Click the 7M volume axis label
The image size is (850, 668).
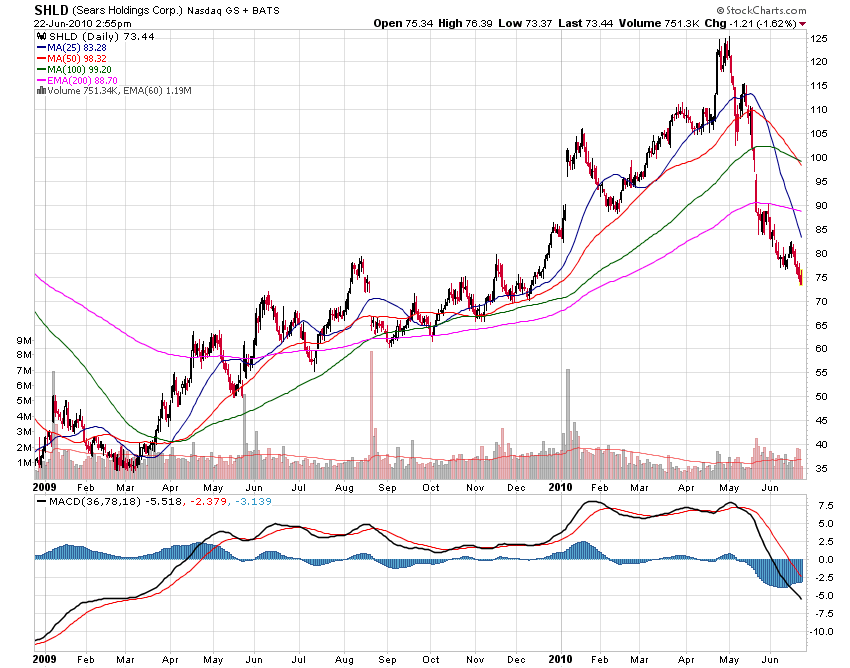tap(24, 371)
